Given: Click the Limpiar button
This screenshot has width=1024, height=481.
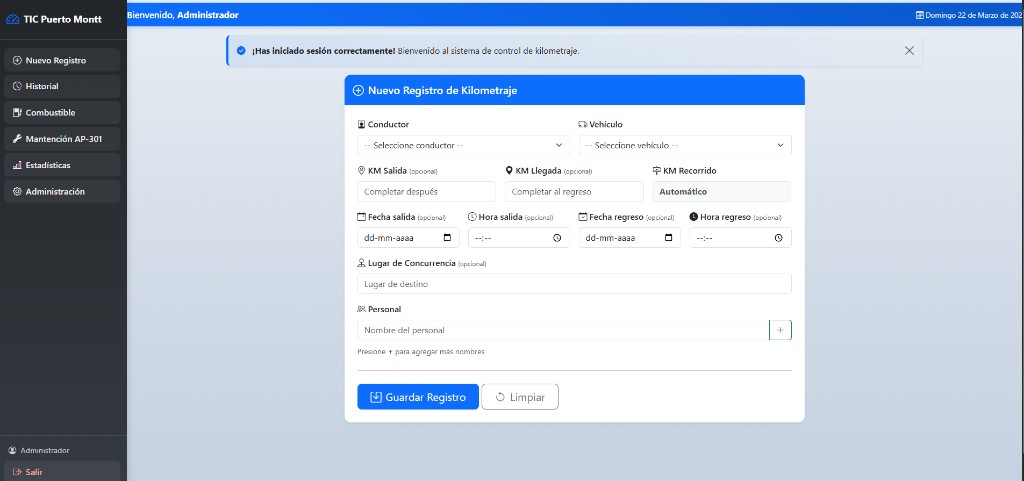Looking at the screenshot, I should pos(520,397).
